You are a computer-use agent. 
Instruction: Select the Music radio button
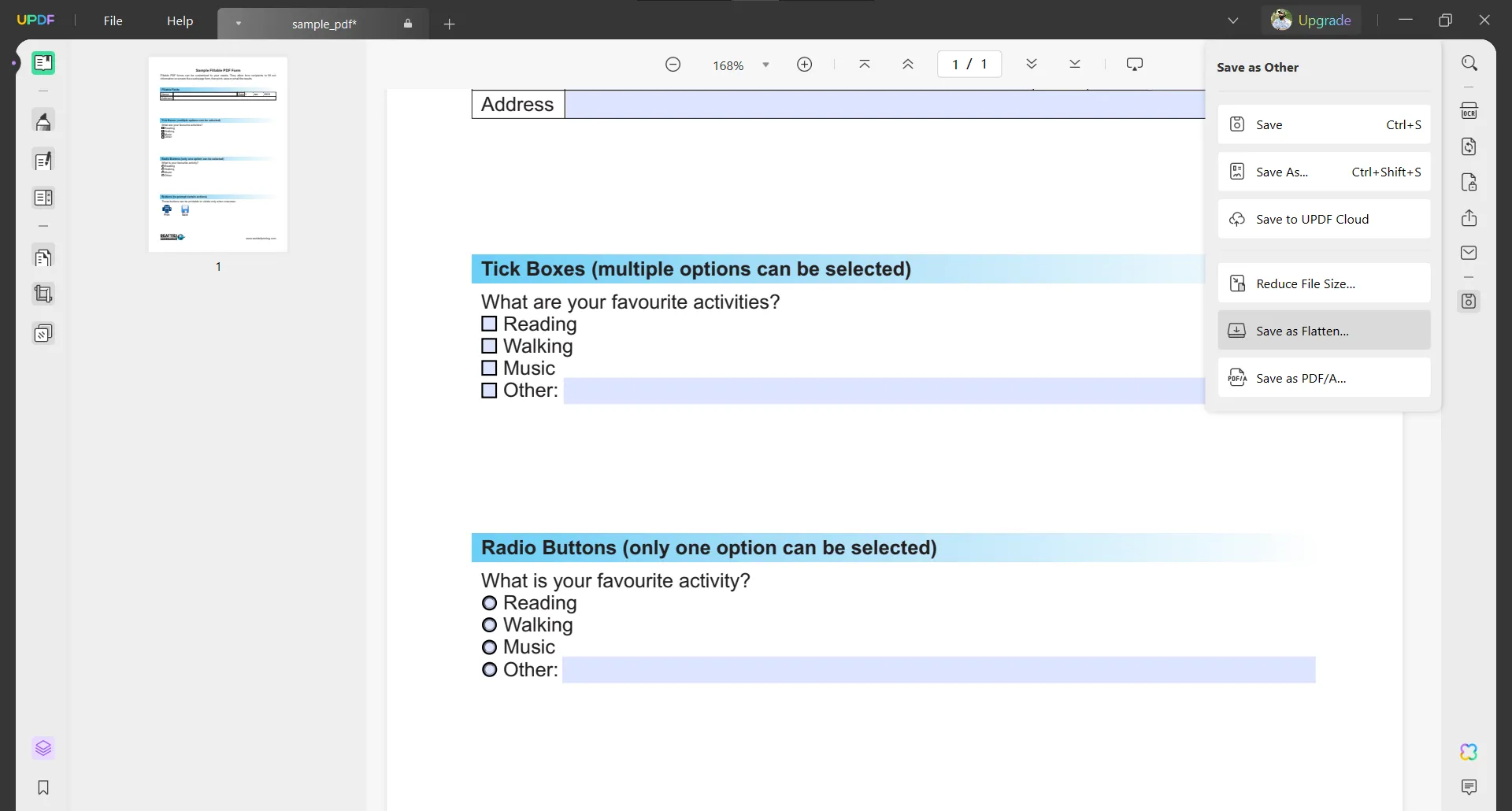[x=489, y=647]
